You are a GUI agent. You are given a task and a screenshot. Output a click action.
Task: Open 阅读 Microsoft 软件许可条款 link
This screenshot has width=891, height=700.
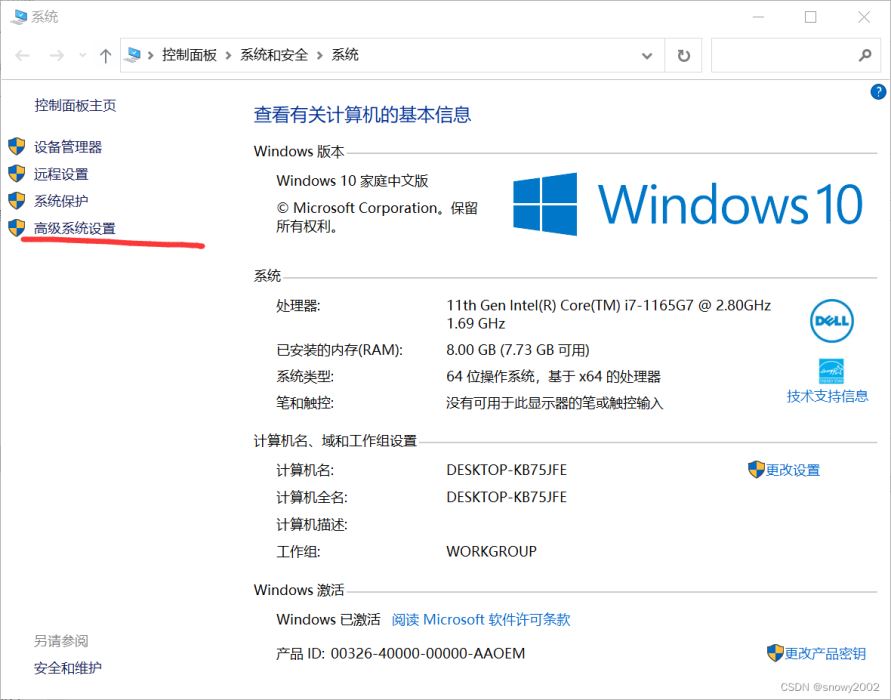pos(481,619)
